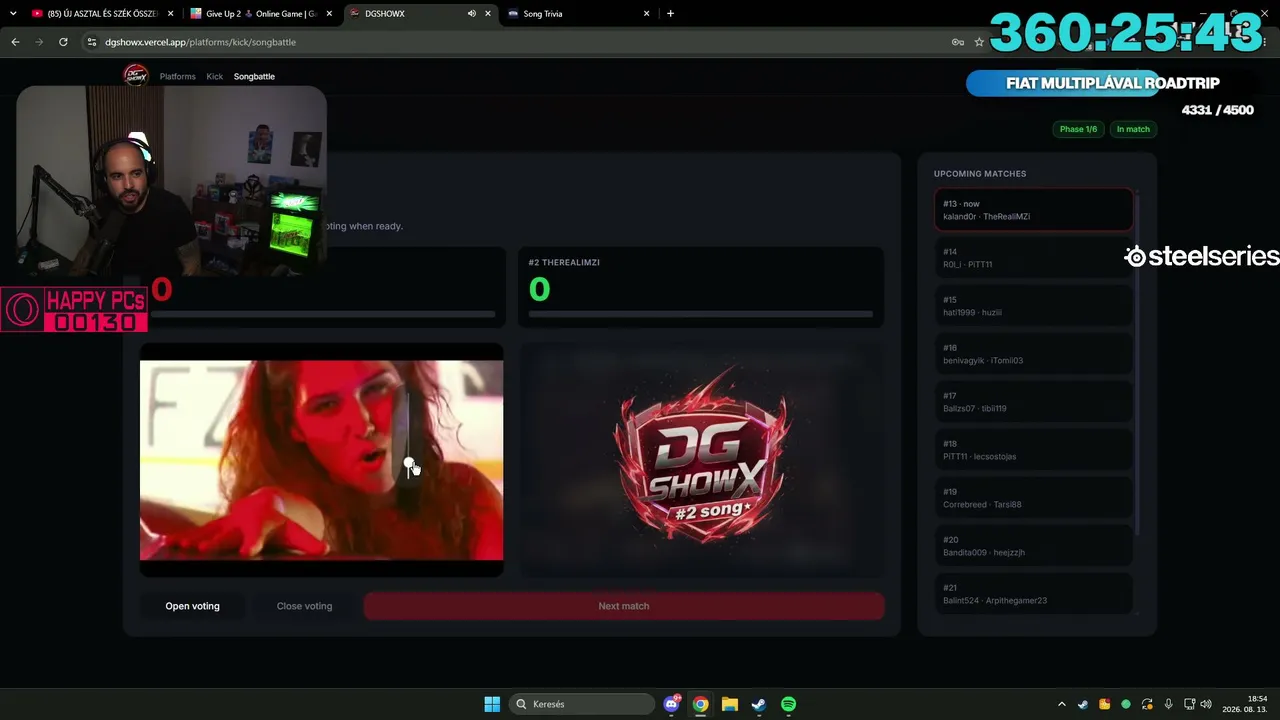1280x720 pixels.
Task: Click the Open voting button
Action: point(192,606)
